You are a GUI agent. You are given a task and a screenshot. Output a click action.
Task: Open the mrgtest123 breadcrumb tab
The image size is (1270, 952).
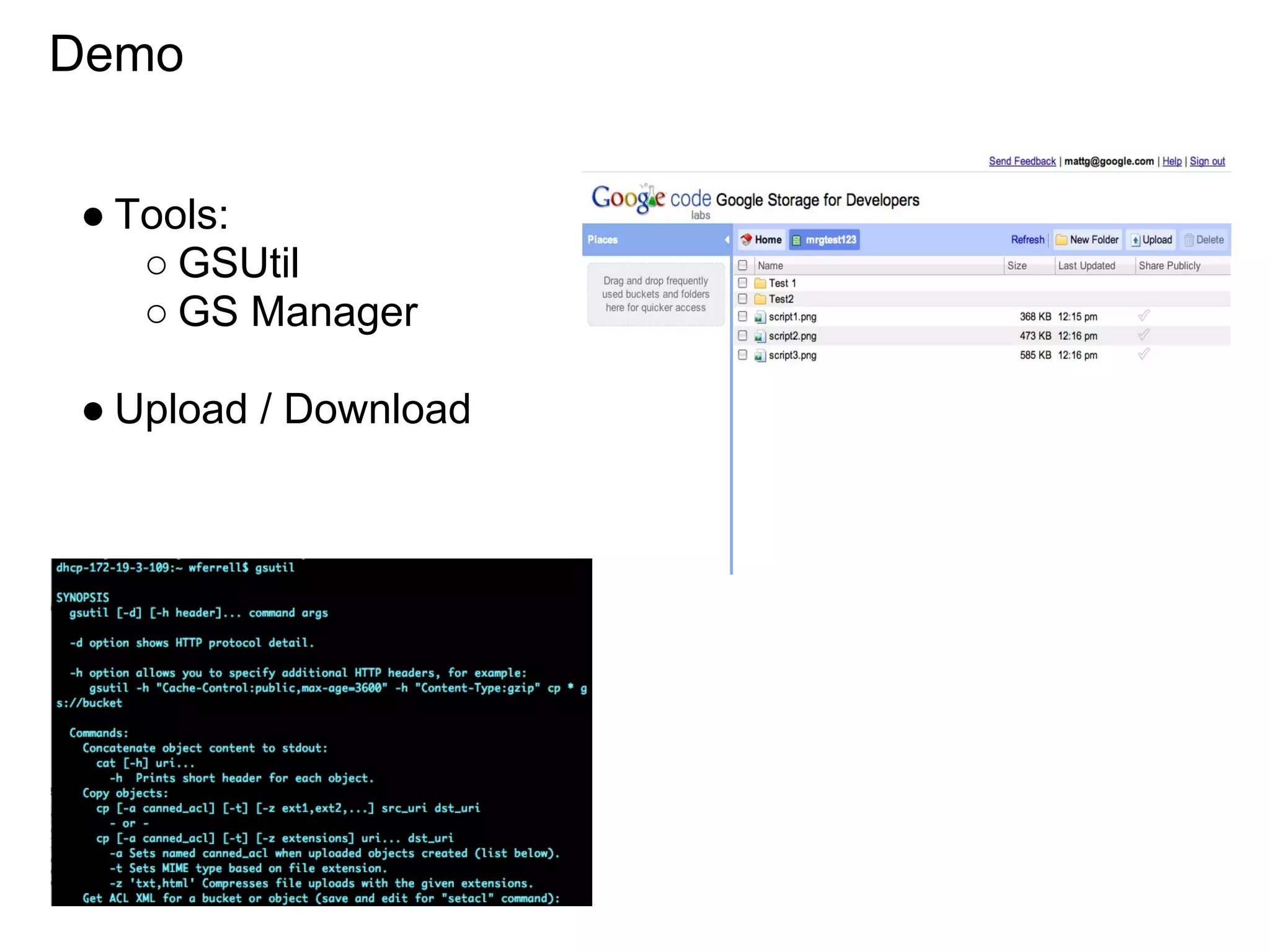pyautogui.click(x=824, y=240)
